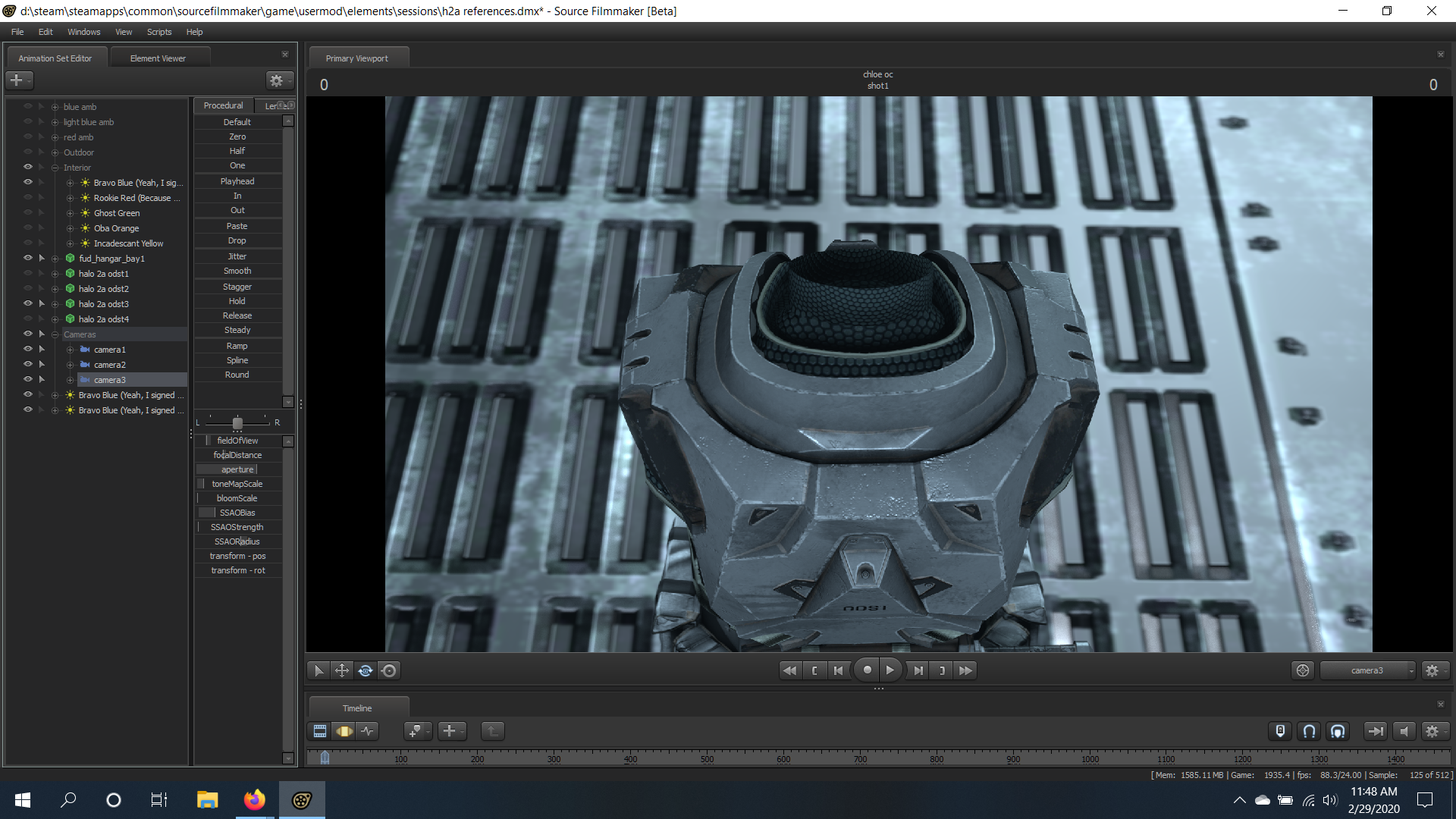
Task: Rewind with the fast-backward button
Action: coord(789,670)
